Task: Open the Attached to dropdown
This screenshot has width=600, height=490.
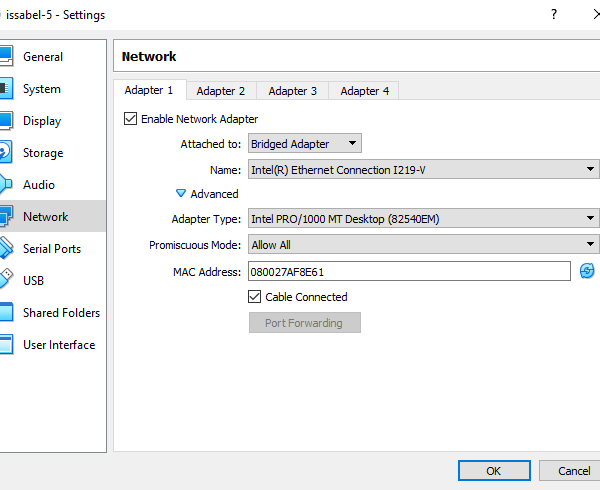Action: coord(304,144)
